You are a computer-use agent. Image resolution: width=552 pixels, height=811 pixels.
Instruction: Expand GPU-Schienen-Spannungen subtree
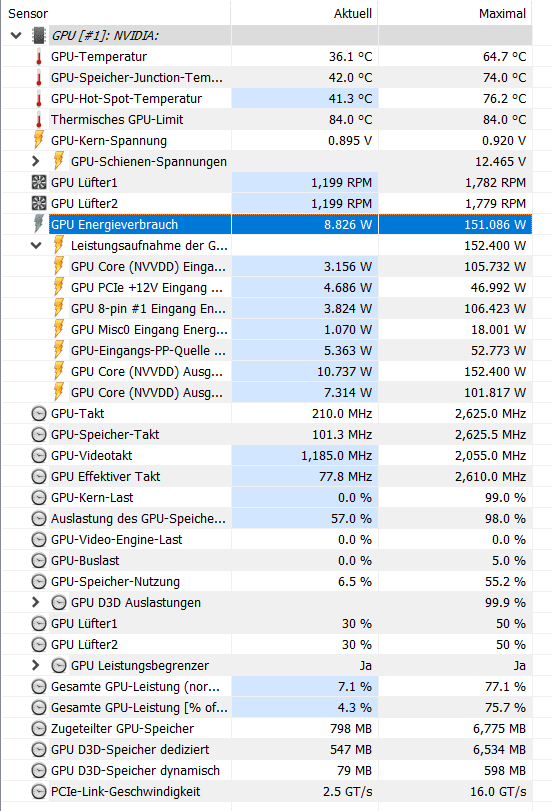point(36,161)
